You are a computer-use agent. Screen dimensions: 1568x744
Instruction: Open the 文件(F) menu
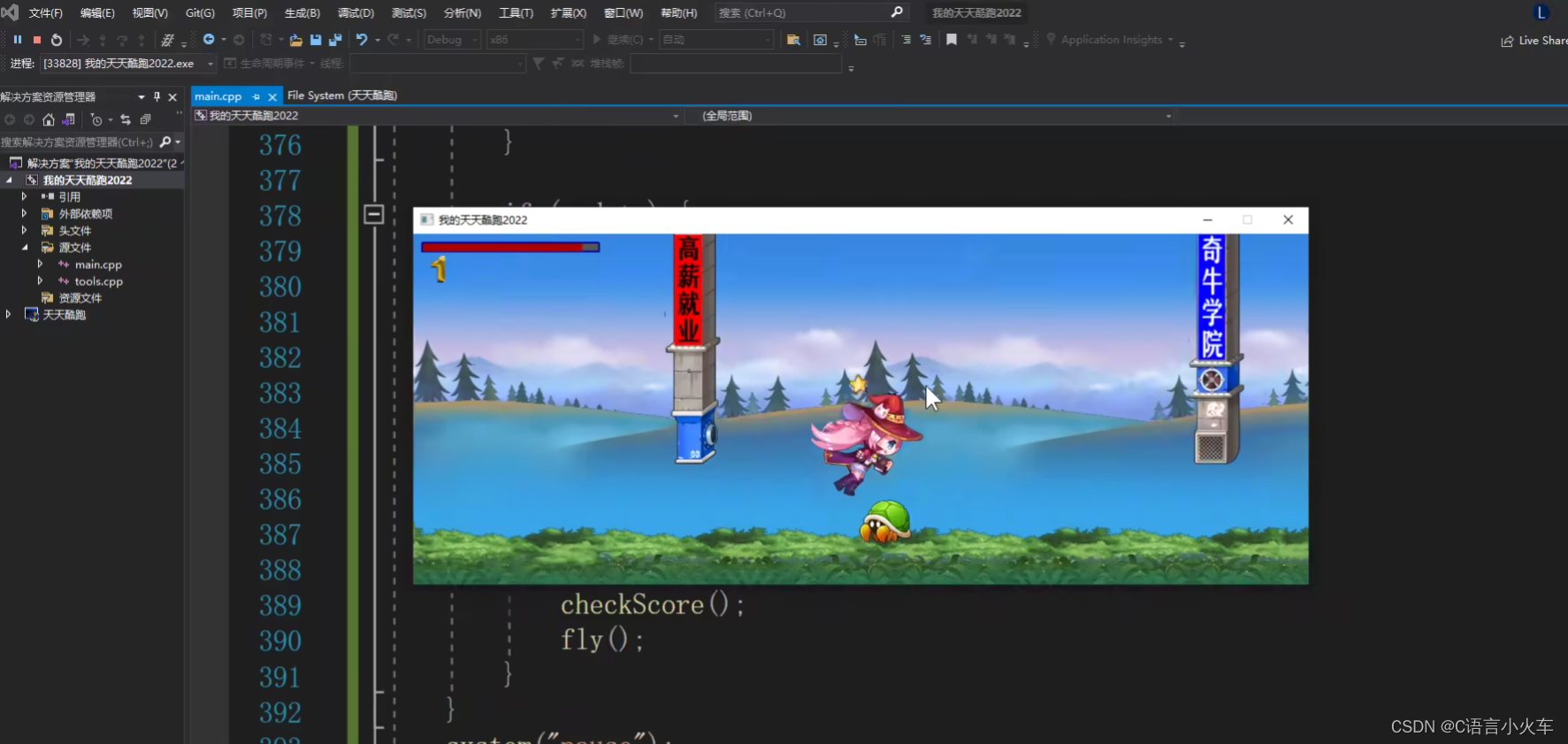point(46,13)
